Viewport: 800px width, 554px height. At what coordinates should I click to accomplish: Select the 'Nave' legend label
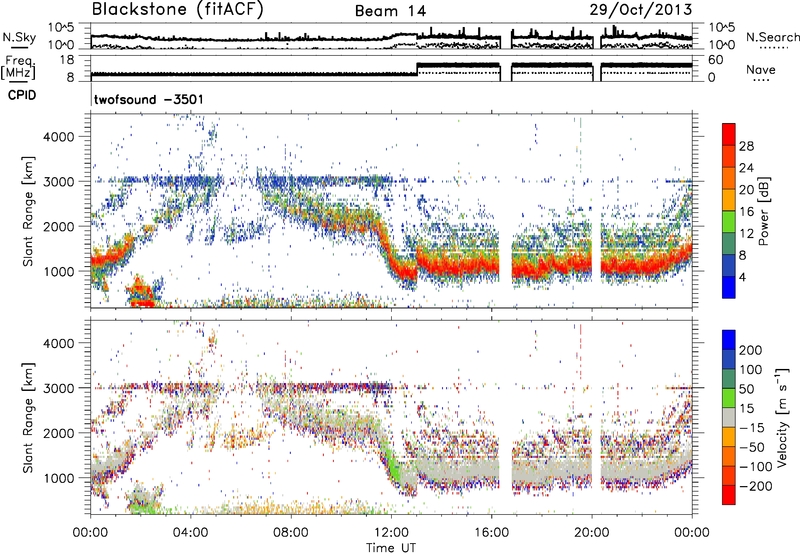click(x=761, y=69)
